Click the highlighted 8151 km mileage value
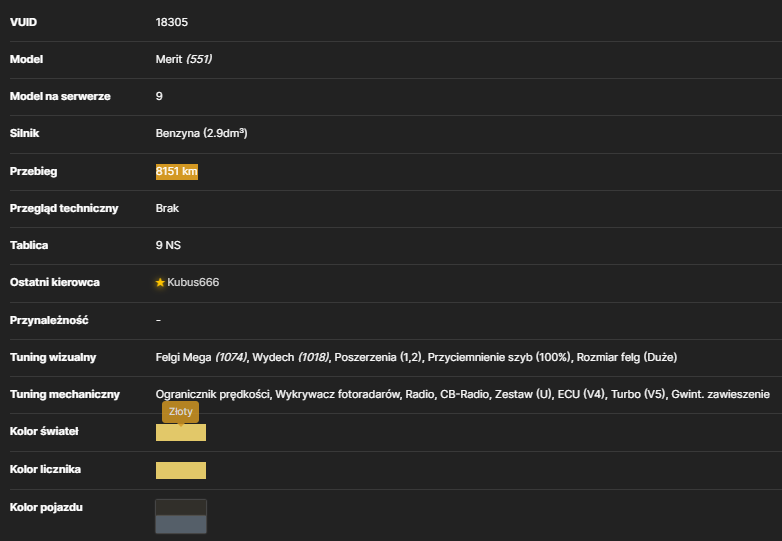The width and height of the screenshot is (782, 541). point(177,172)
